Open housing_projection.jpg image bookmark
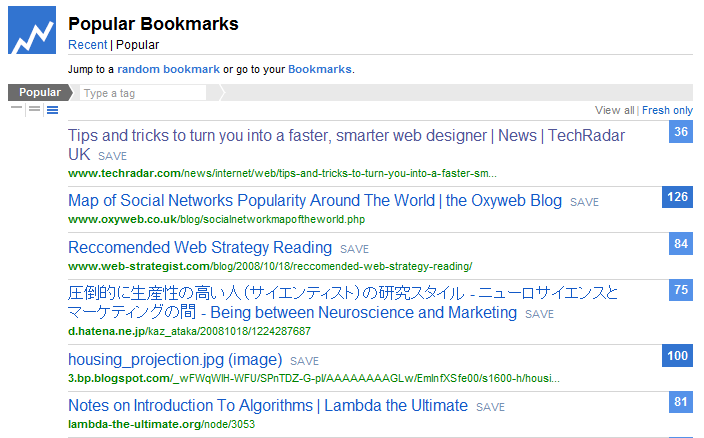The image size is (704, 438). (175, 359)
